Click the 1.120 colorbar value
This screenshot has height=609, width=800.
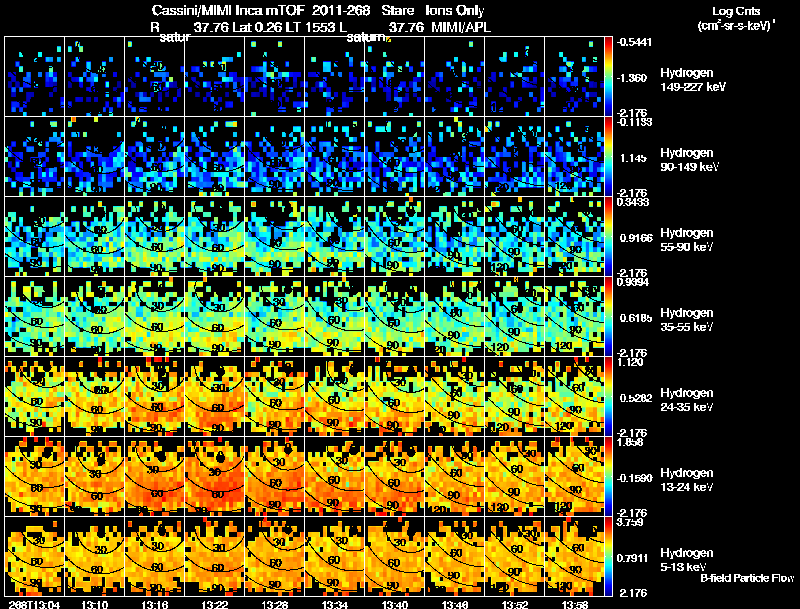pyautogui.click(x=630, y=362)
